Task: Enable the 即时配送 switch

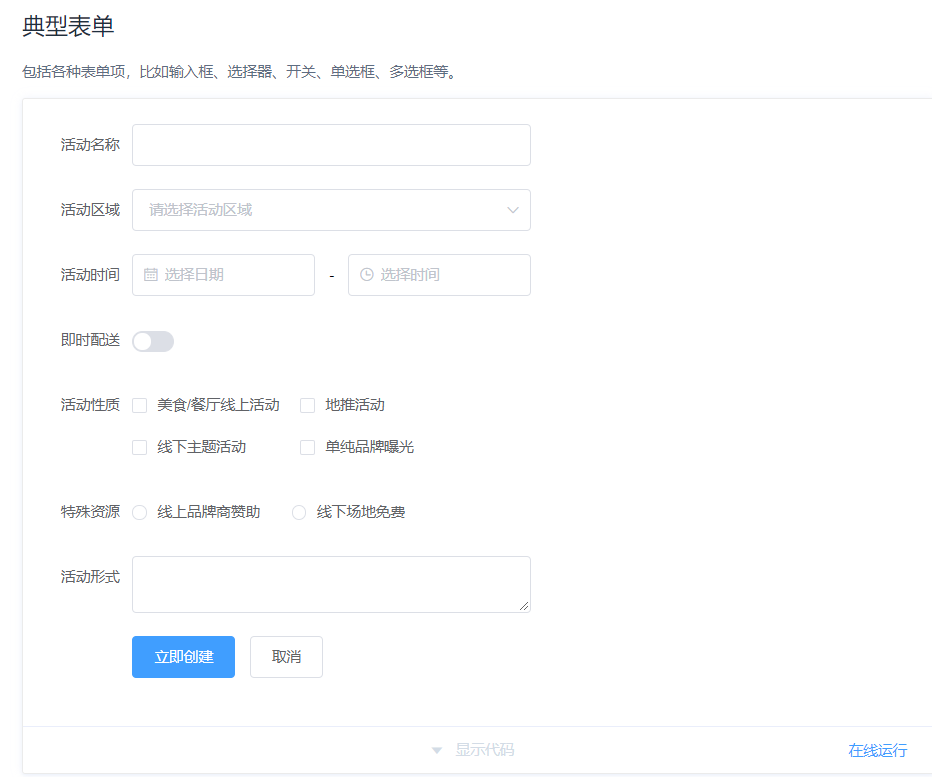Action: (x=152, y=341)
